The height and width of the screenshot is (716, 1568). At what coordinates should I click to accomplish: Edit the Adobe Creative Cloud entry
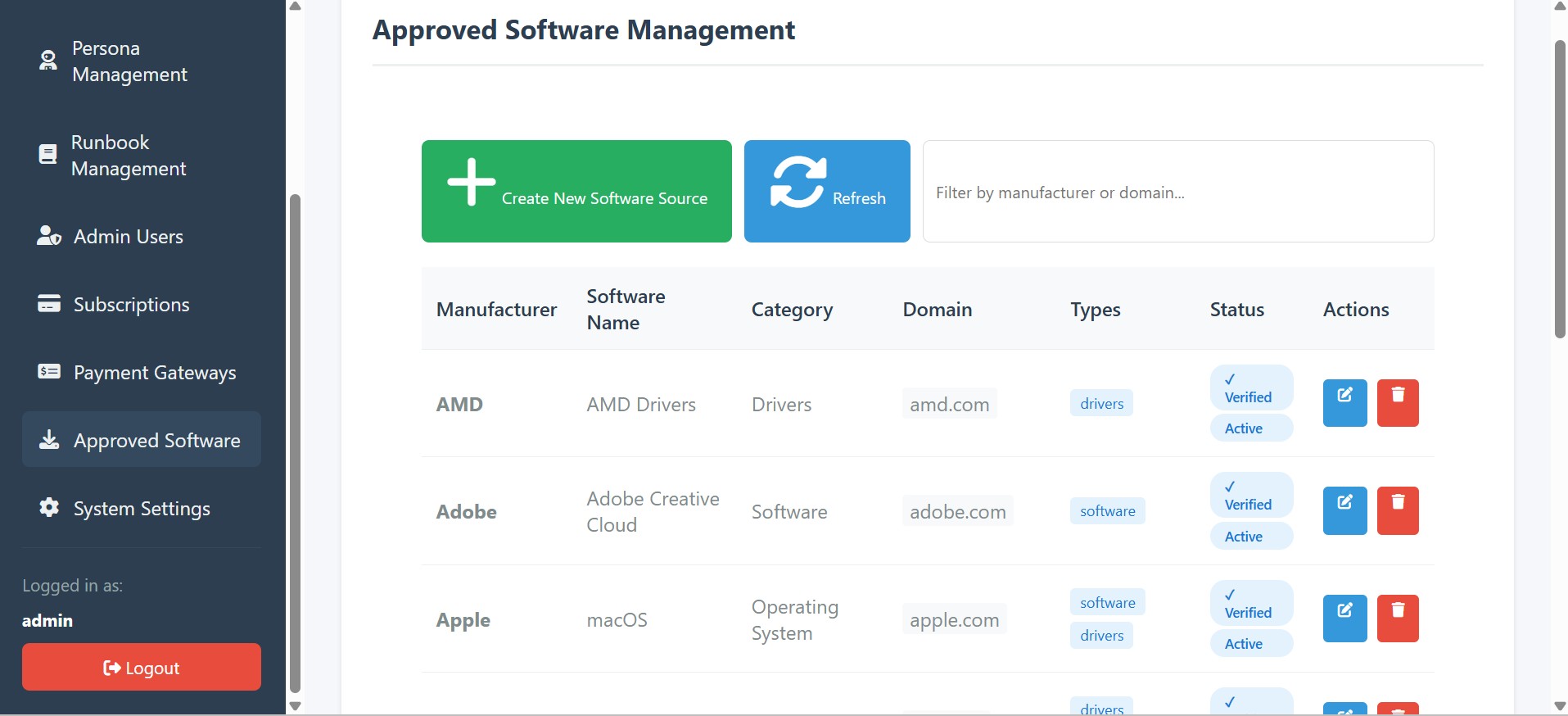[x=1344, y=511]
